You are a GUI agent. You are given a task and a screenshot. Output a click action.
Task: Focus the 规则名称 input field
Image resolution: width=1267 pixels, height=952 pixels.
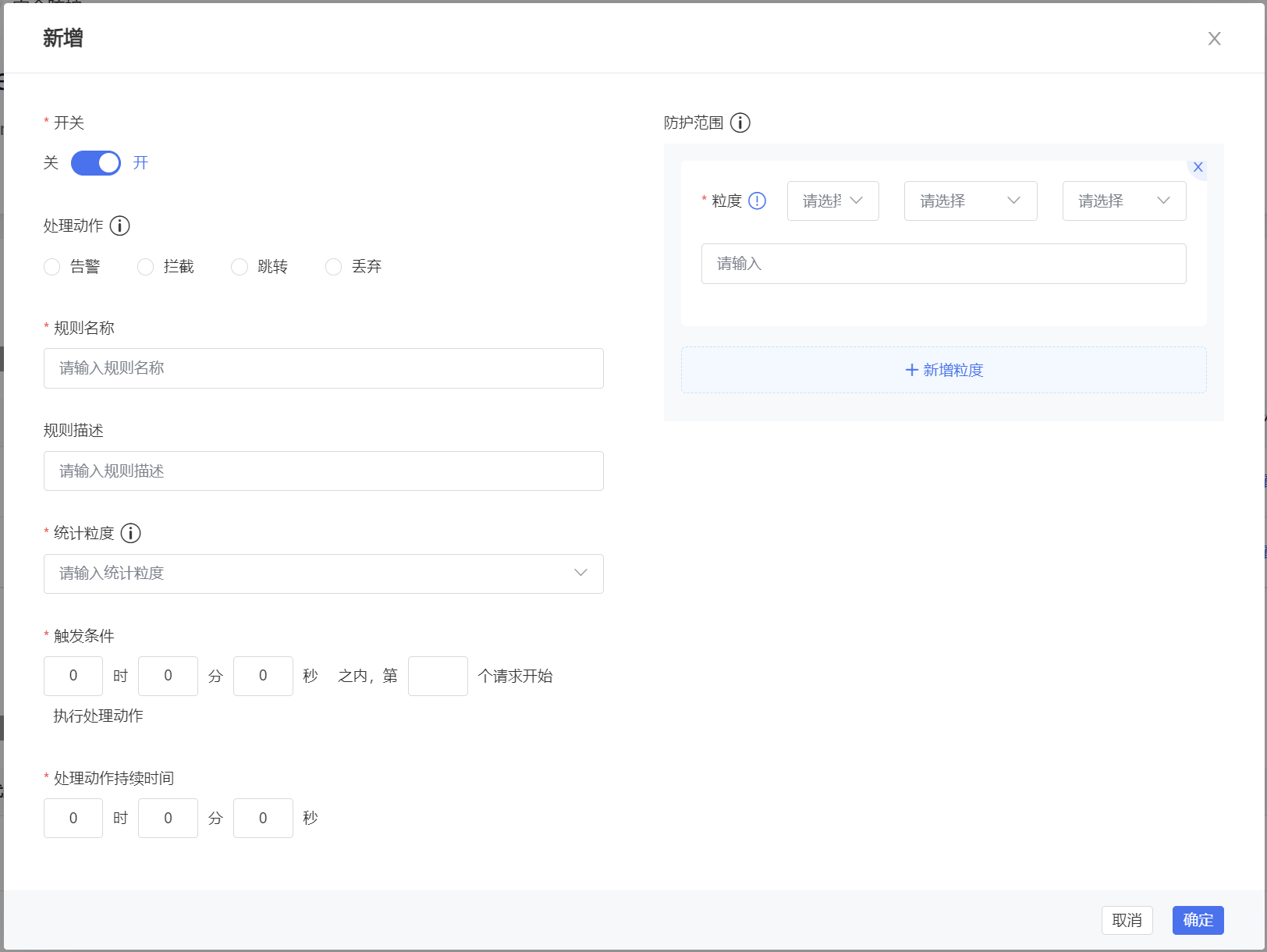[x=324, y=368]
